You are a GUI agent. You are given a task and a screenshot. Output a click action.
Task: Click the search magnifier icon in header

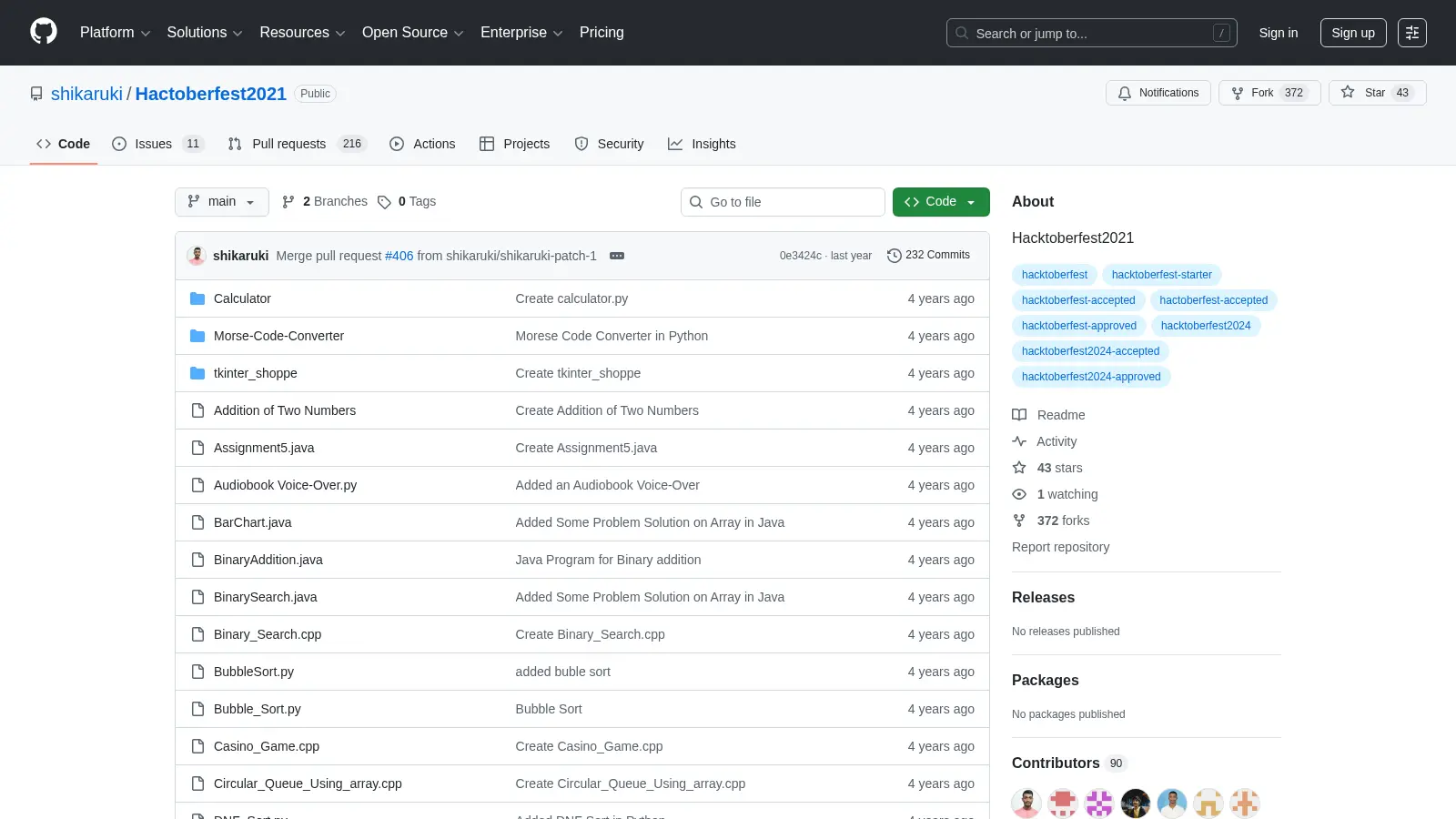coord(962,33)
